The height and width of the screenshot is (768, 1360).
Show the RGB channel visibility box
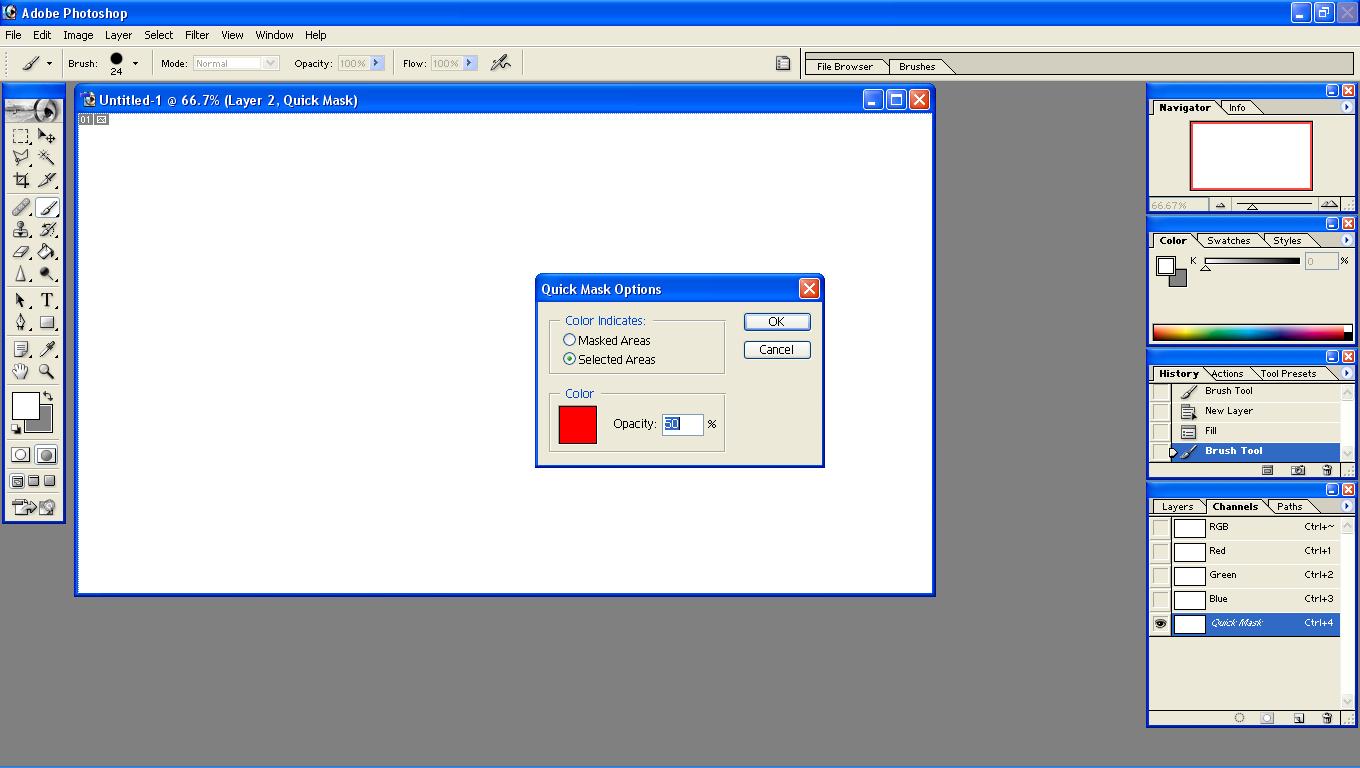1160,527
